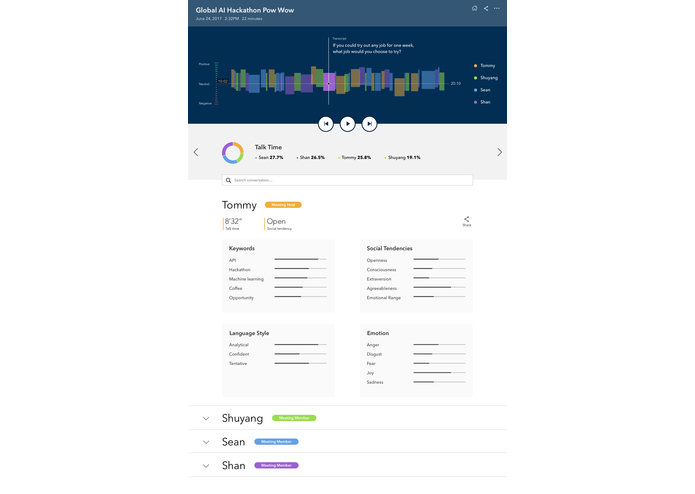Click the sentiment scale on the chart's left
Viewport: 695px width, 494px height.
pyautogui.click(x=216, y=83)
